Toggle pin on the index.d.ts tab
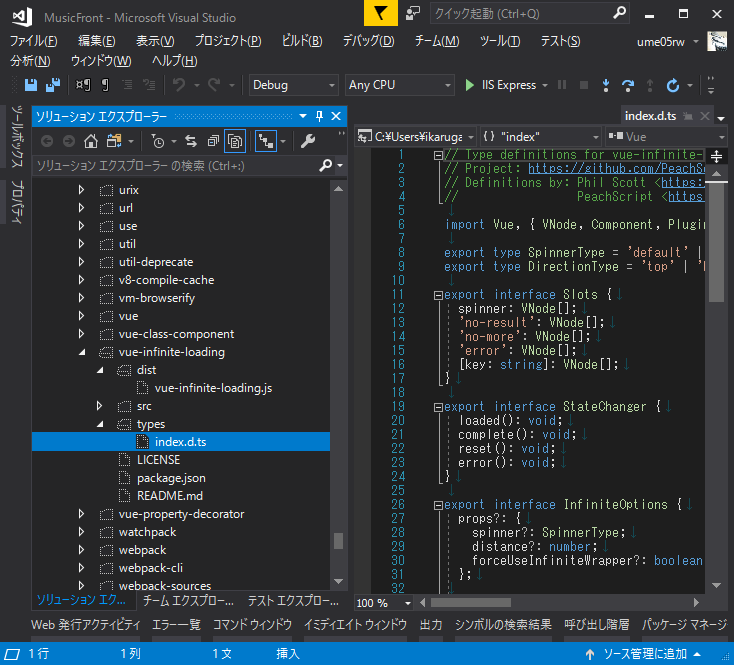Viewport: 734px width, 665px height. tap(688, 116)
